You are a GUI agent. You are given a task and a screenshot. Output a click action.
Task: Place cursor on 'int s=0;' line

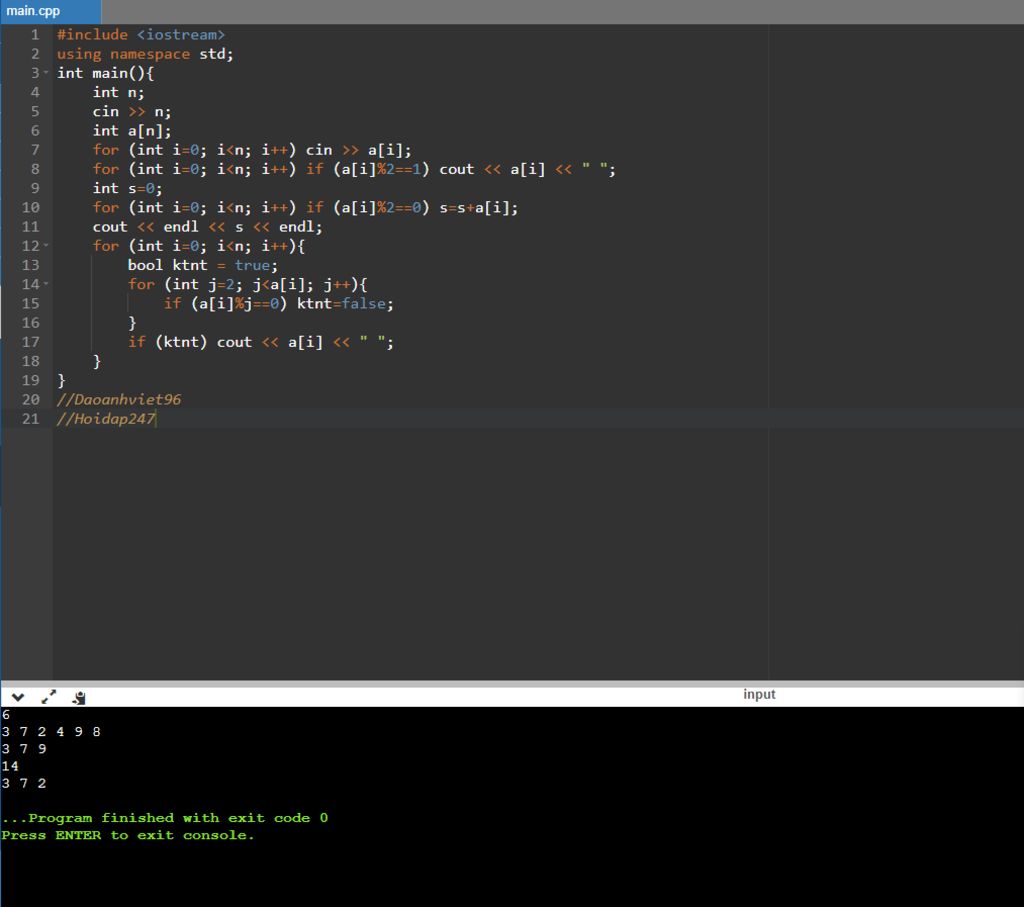click(127, 188)
